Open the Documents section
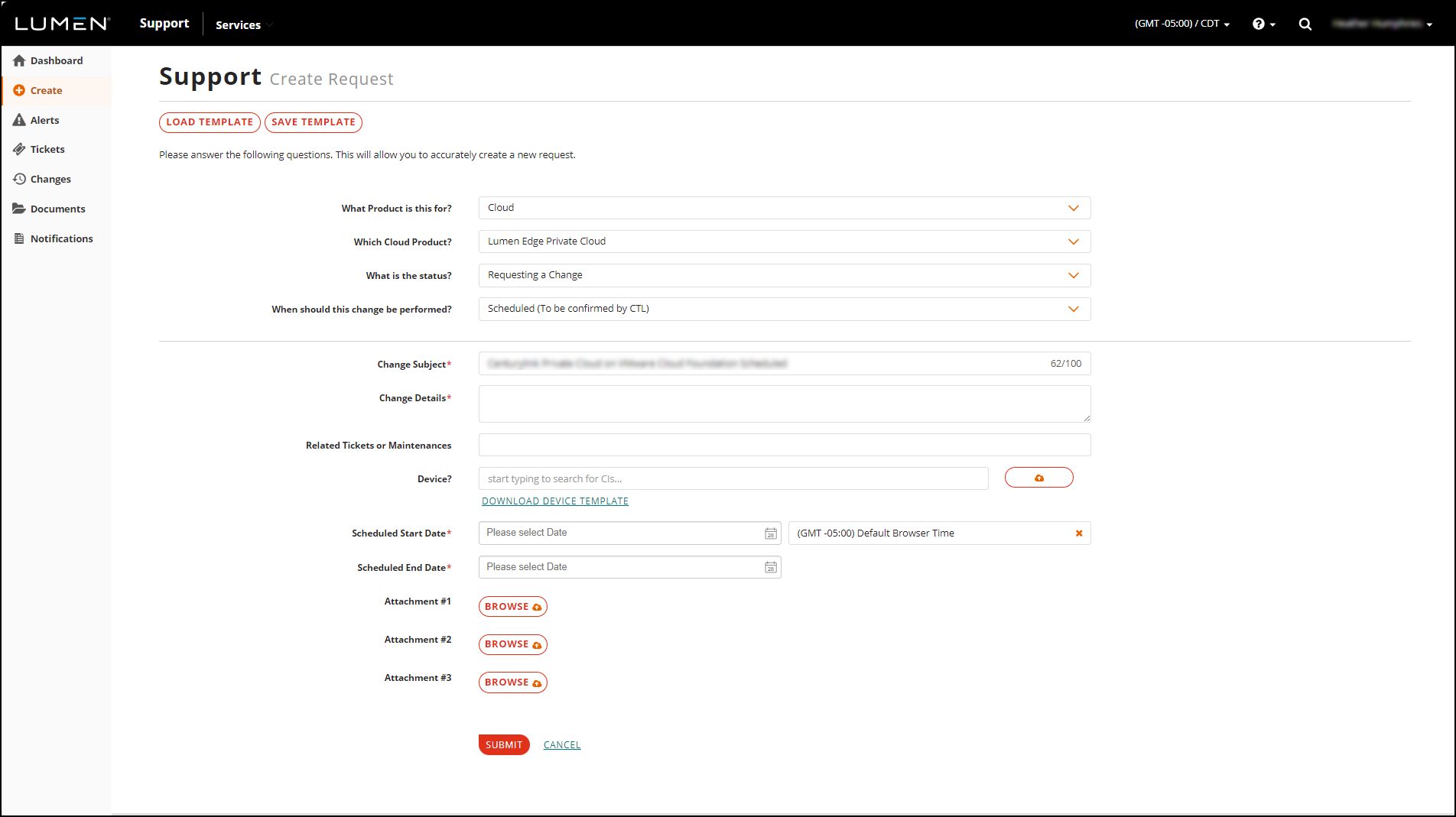 pos(58,208)
